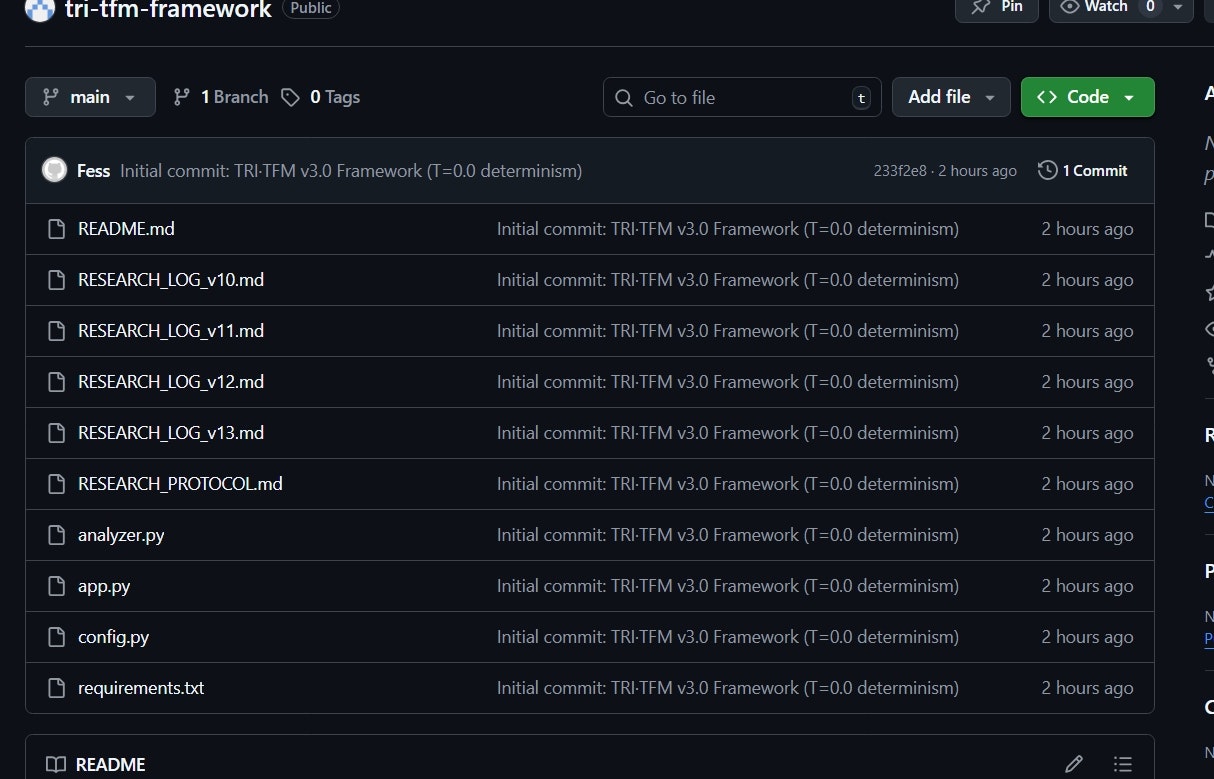Open the analyzer.py file
Image resolution: width=1214 pixels, height=779 pixels.
tap(120, 534)
